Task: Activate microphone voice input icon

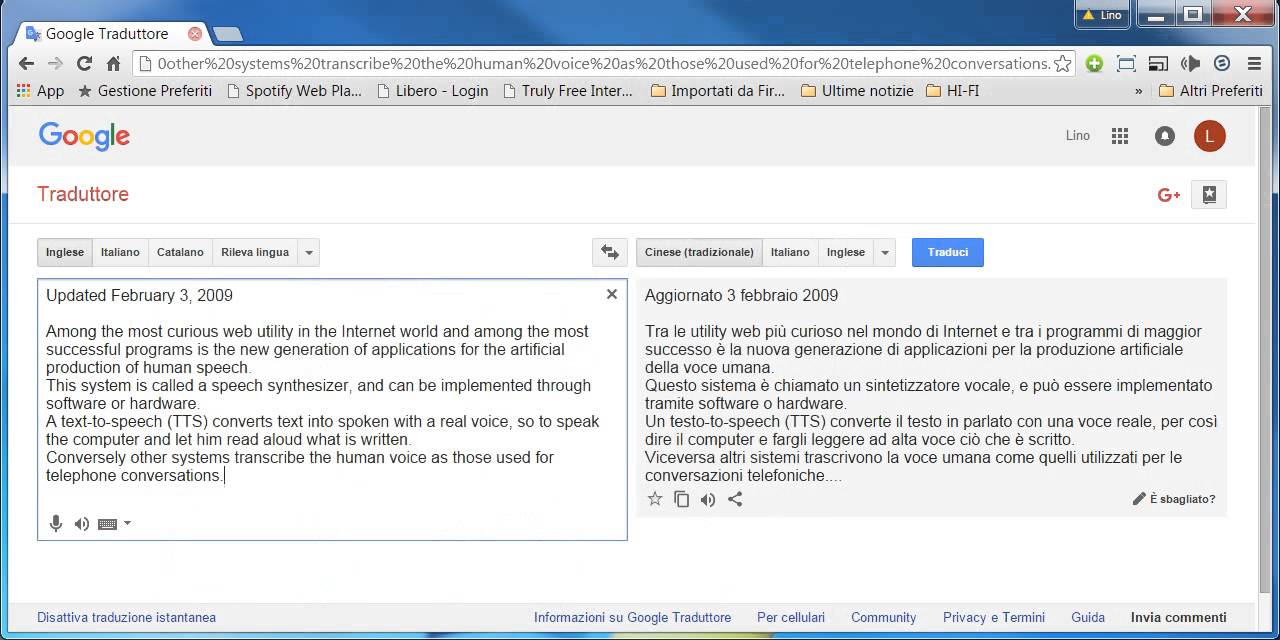Action: 56,523
